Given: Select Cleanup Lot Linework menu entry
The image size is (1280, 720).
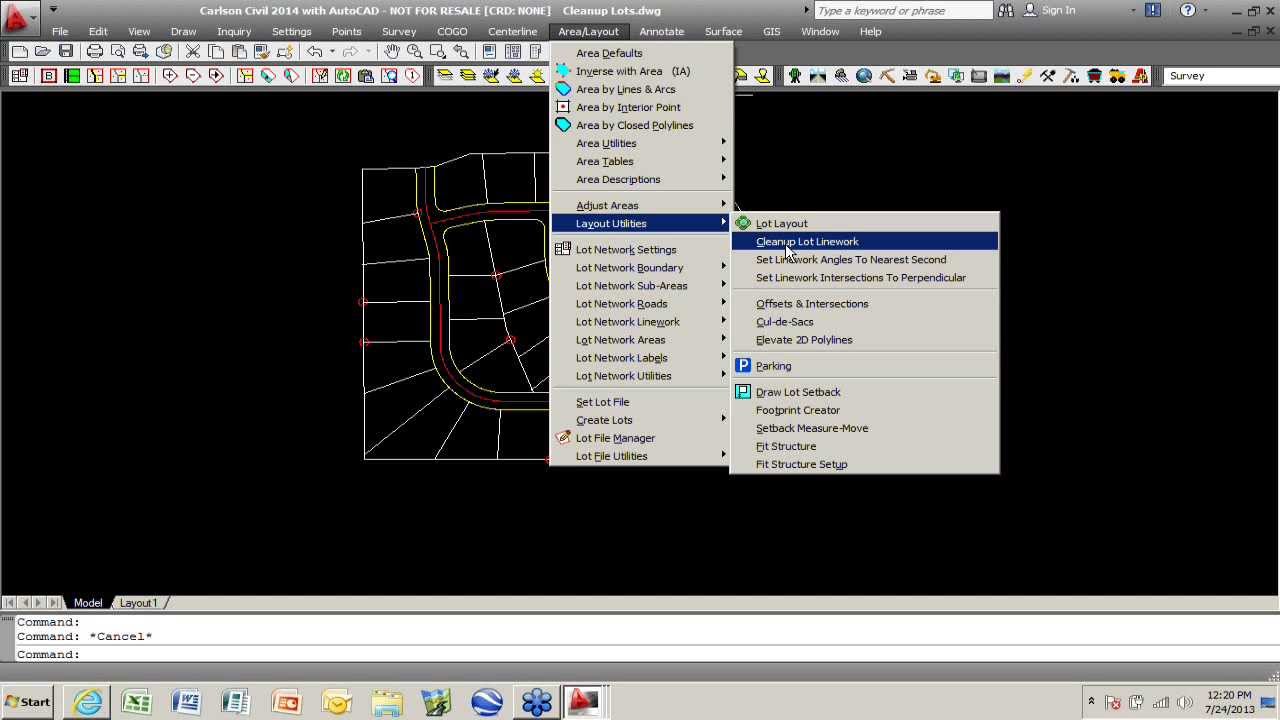Looking at the screenshot, I should click(865, 241).
